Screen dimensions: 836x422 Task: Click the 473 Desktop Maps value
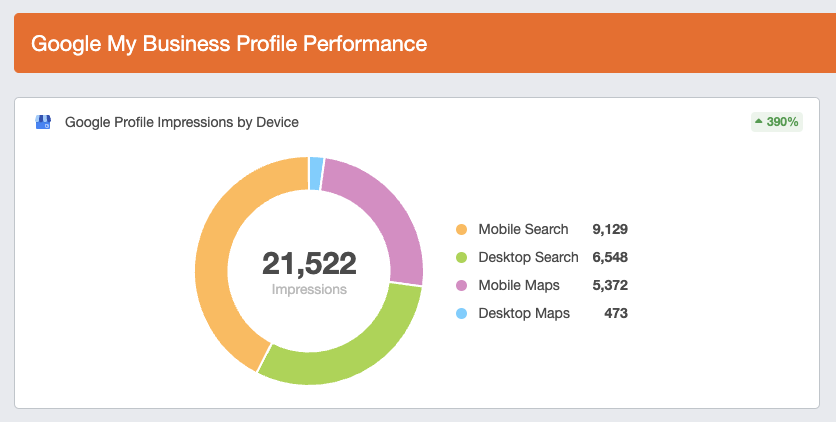615,314
